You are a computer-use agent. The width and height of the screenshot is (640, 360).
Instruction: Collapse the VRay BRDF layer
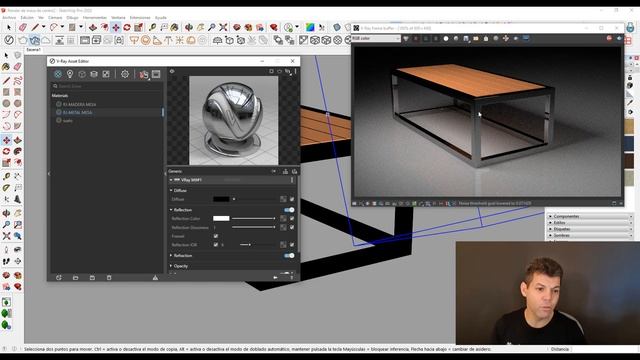171,180
